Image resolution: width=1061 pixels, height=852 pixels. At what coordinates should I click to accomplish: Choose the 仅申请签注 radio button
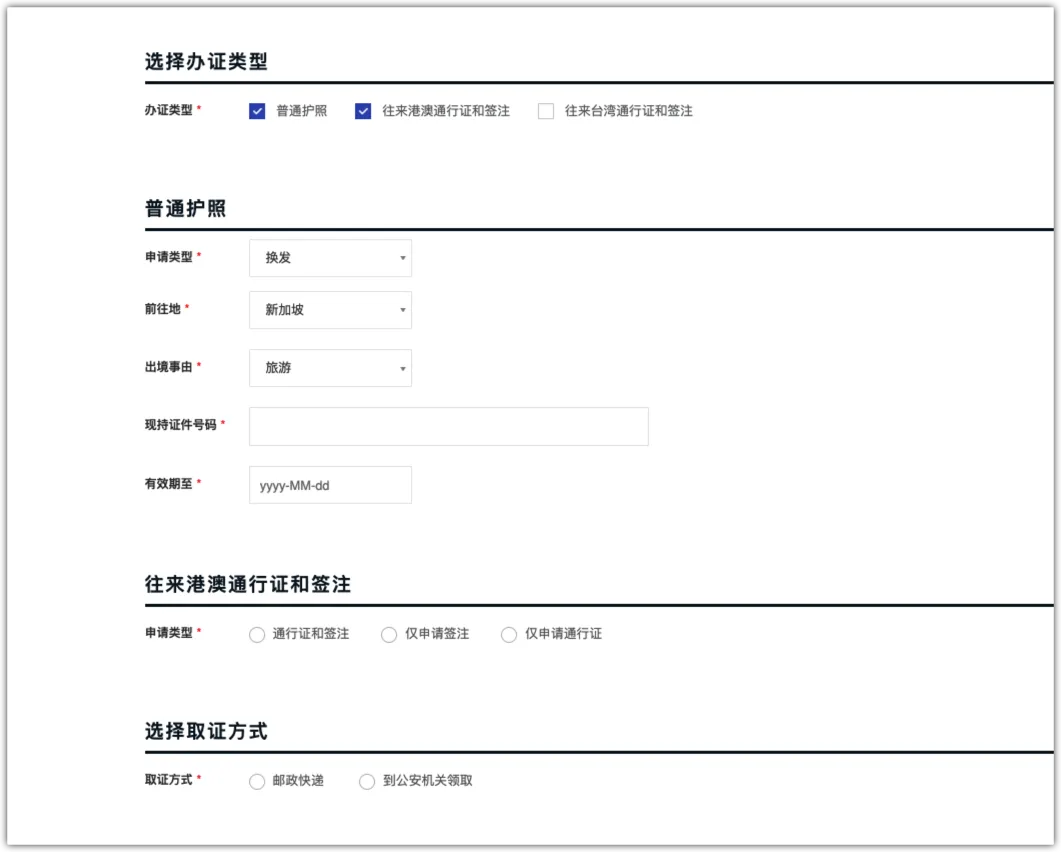pos(389,634)
